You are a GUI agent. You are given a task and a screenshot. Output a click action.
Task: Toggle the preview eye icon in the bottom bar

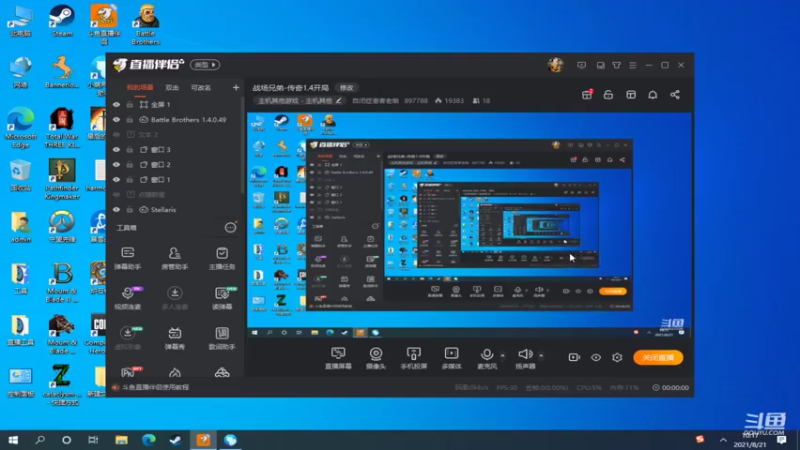coord(596,357)
